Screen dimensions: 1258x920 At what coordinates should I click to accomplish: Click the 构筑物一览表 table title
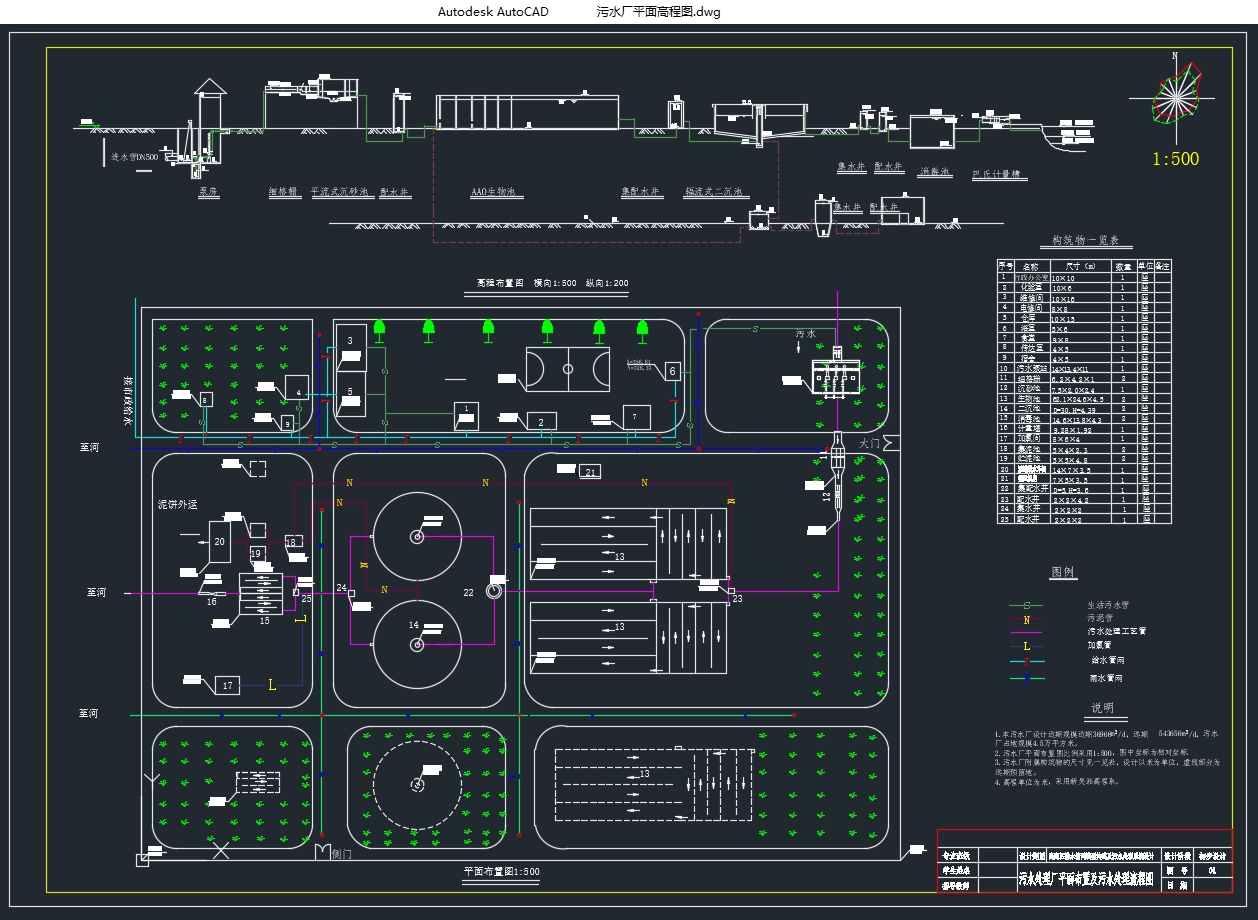1084,241
